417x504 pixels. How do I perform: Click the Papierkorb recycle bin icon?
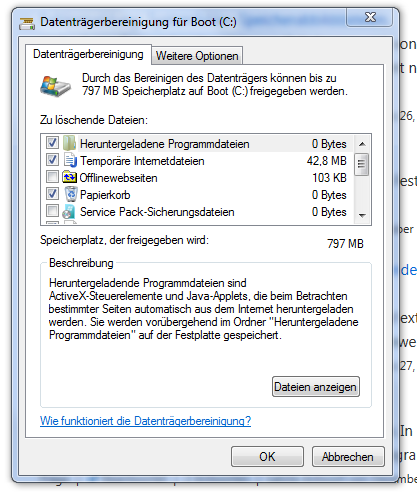pos(70,194)
